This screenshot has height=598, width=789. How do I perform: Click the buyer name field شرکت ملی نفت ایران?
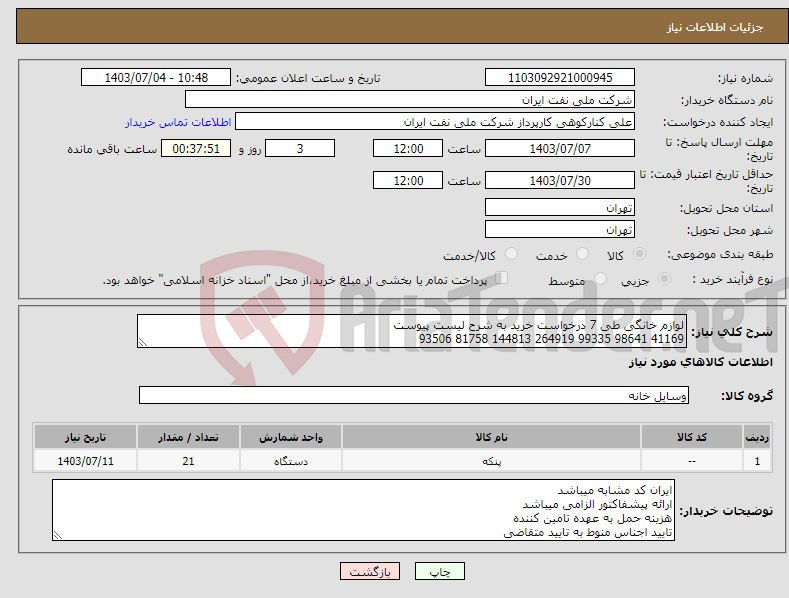(410, 100)
